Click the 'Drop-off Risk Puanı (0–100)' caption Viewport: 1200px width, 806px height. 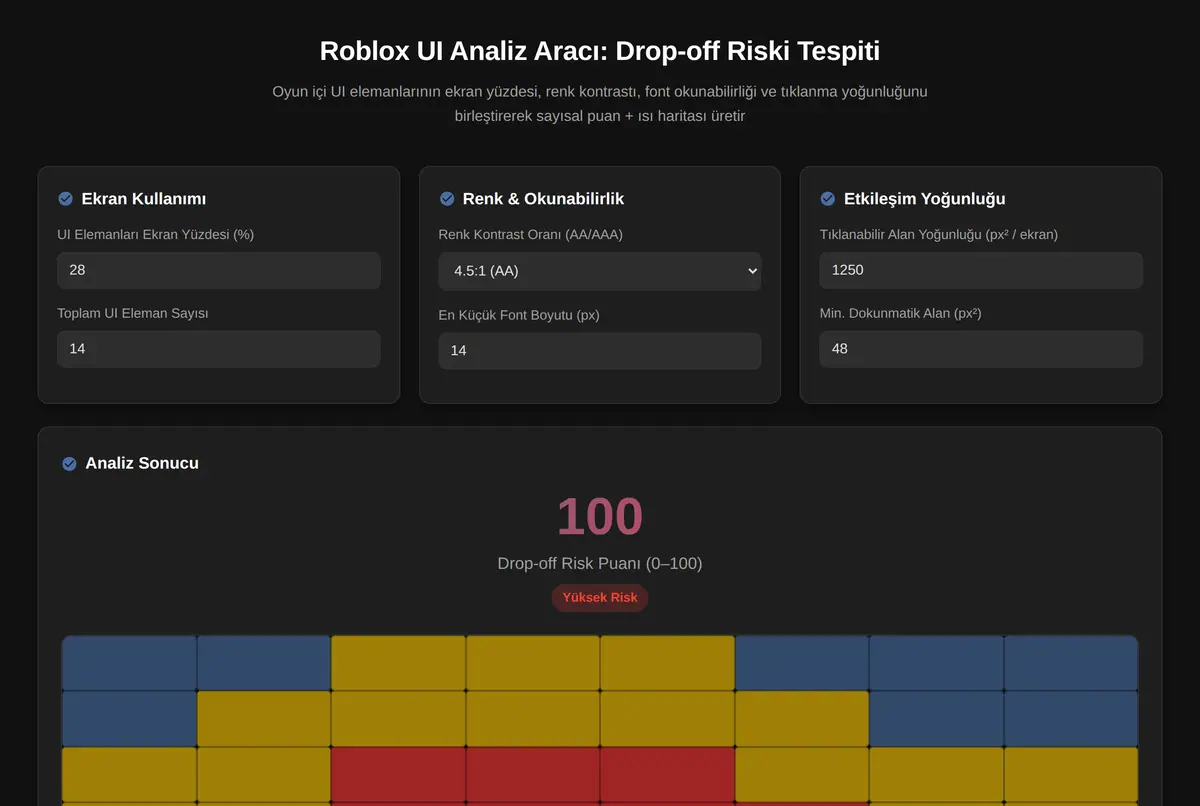point(600,564)
